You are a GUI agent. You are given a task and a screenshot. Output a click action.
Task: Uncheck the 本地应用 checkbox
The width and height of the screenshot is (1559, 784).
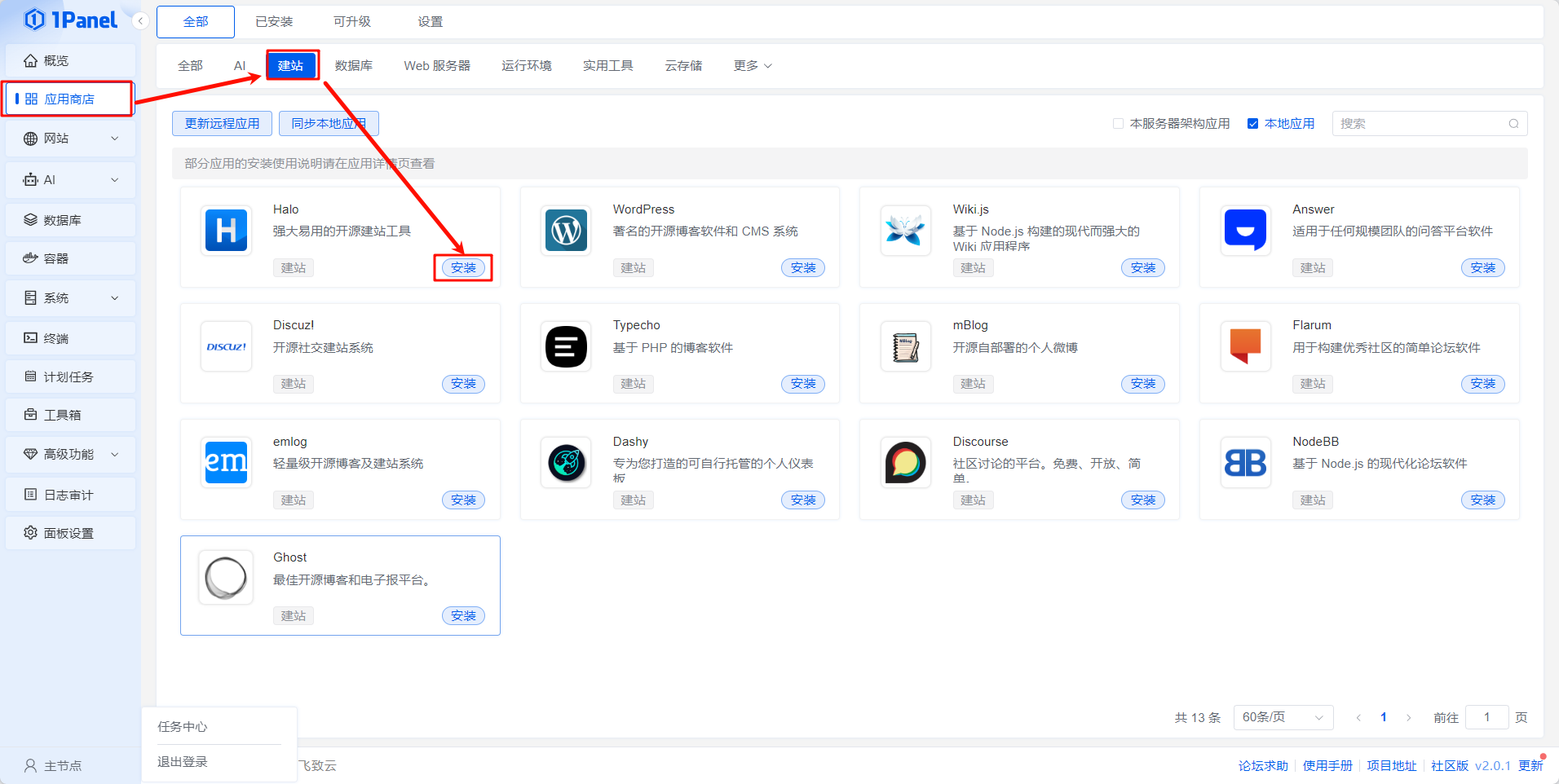[1252, 124]
